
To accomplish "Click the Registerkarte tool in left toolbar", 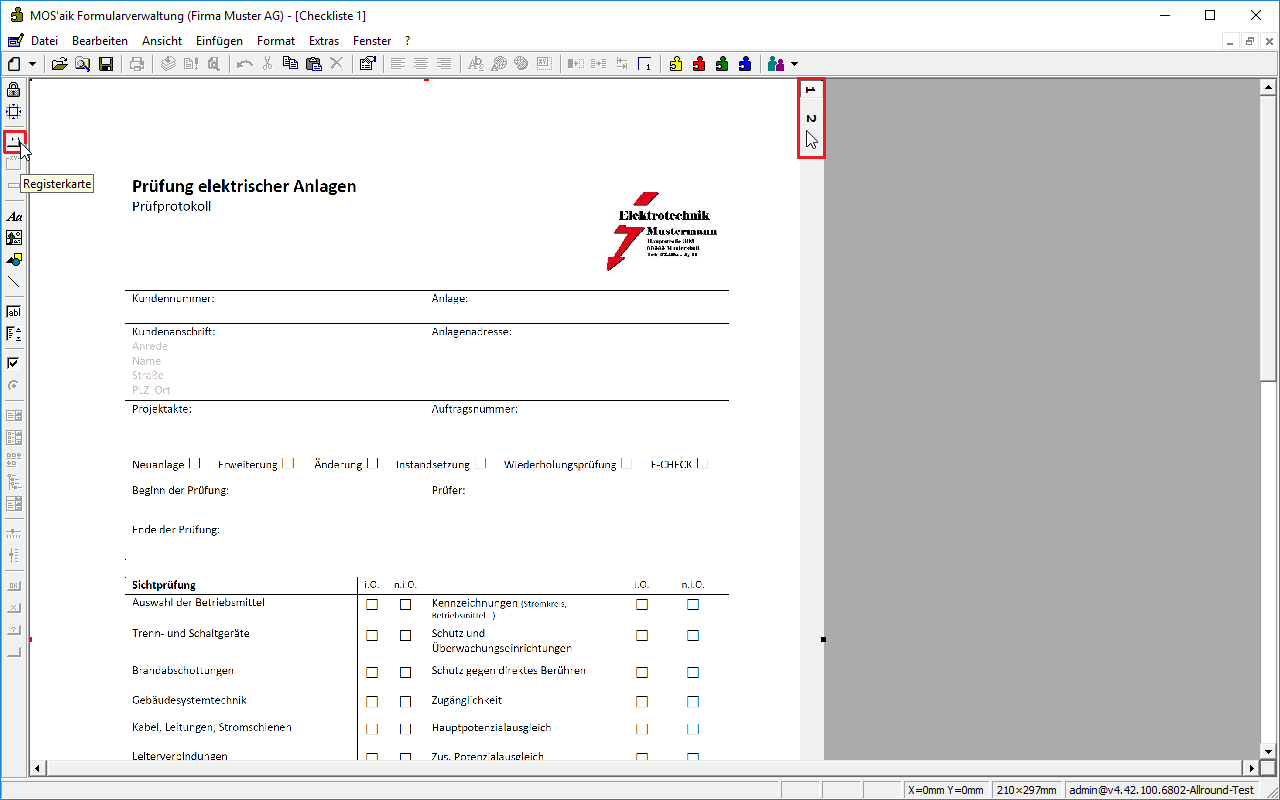I will click(x=14, y=142).
